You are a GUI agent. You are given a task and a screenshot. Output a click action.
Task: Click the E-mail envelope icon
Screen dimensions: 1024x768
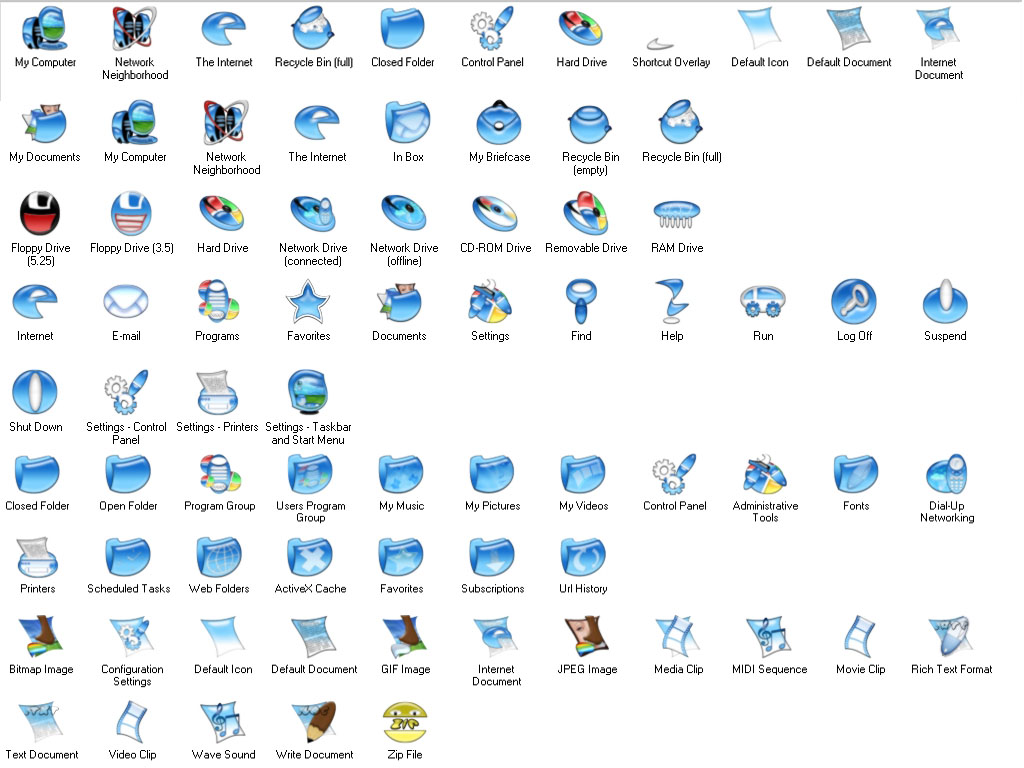(x=126, y=301)
